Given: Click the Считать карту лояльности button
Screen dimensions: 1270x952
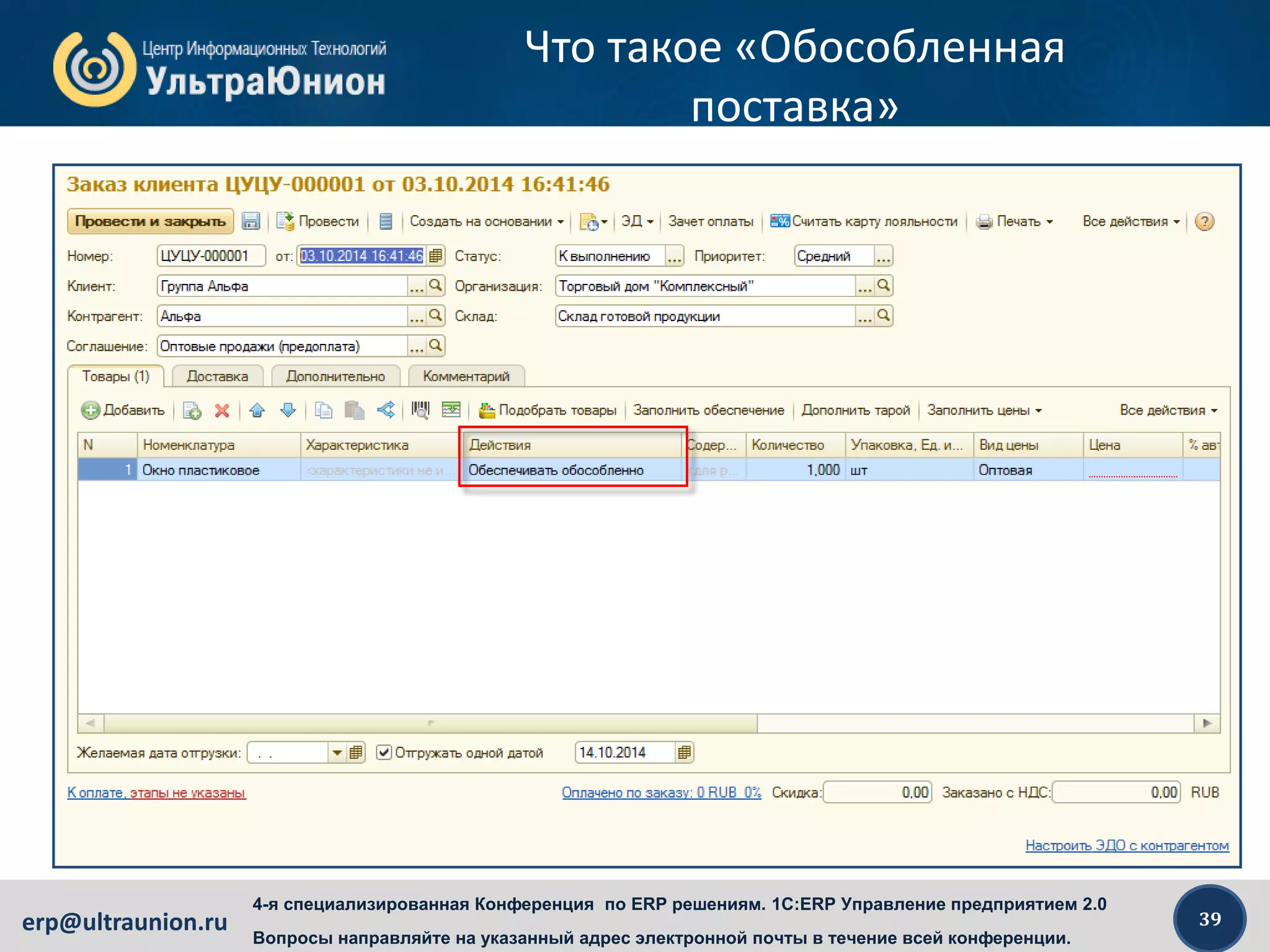Looking at the screenshot, I should 864,221.
